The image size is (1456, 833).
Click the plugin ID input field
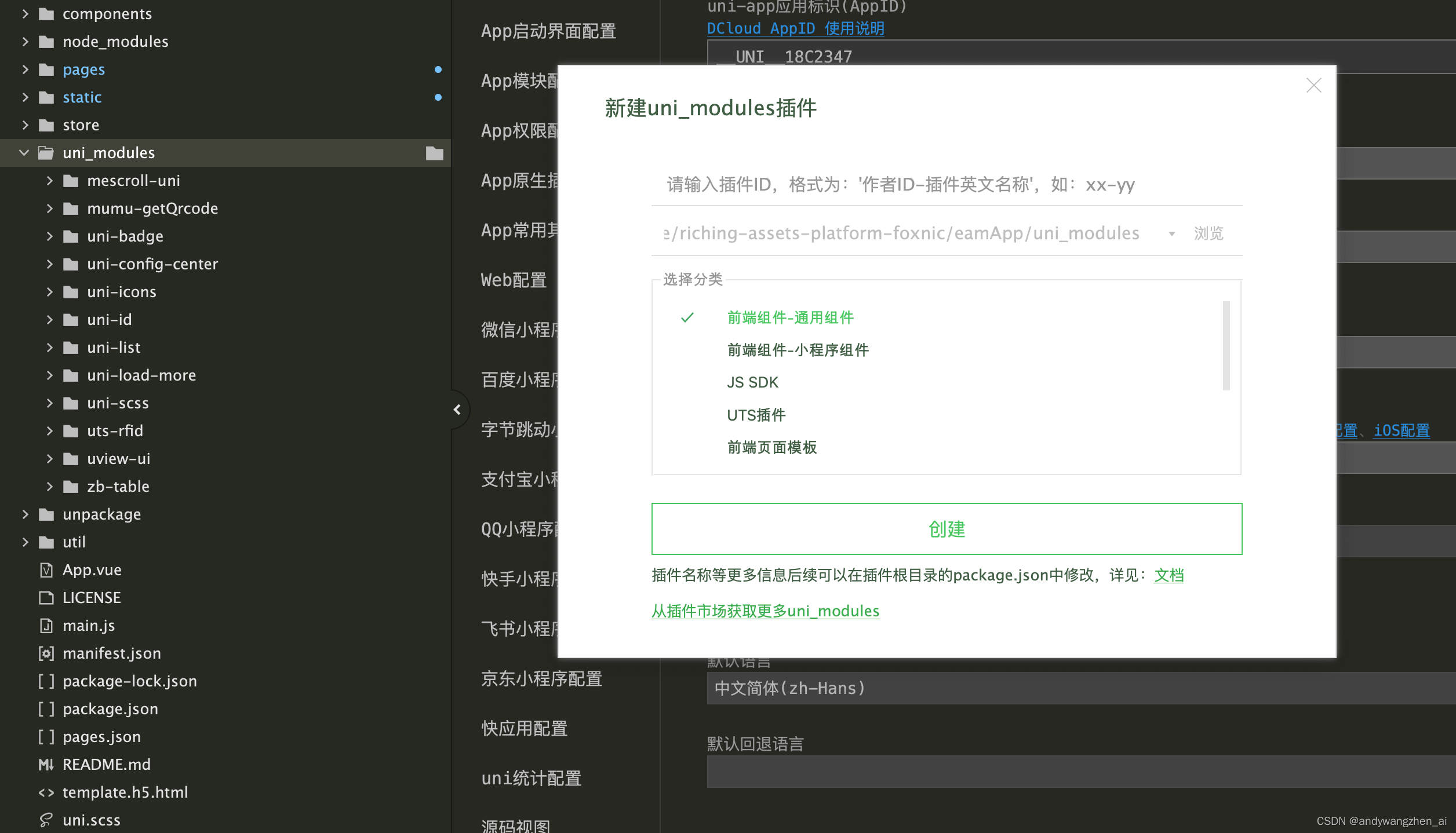click(x=946, y=184)
